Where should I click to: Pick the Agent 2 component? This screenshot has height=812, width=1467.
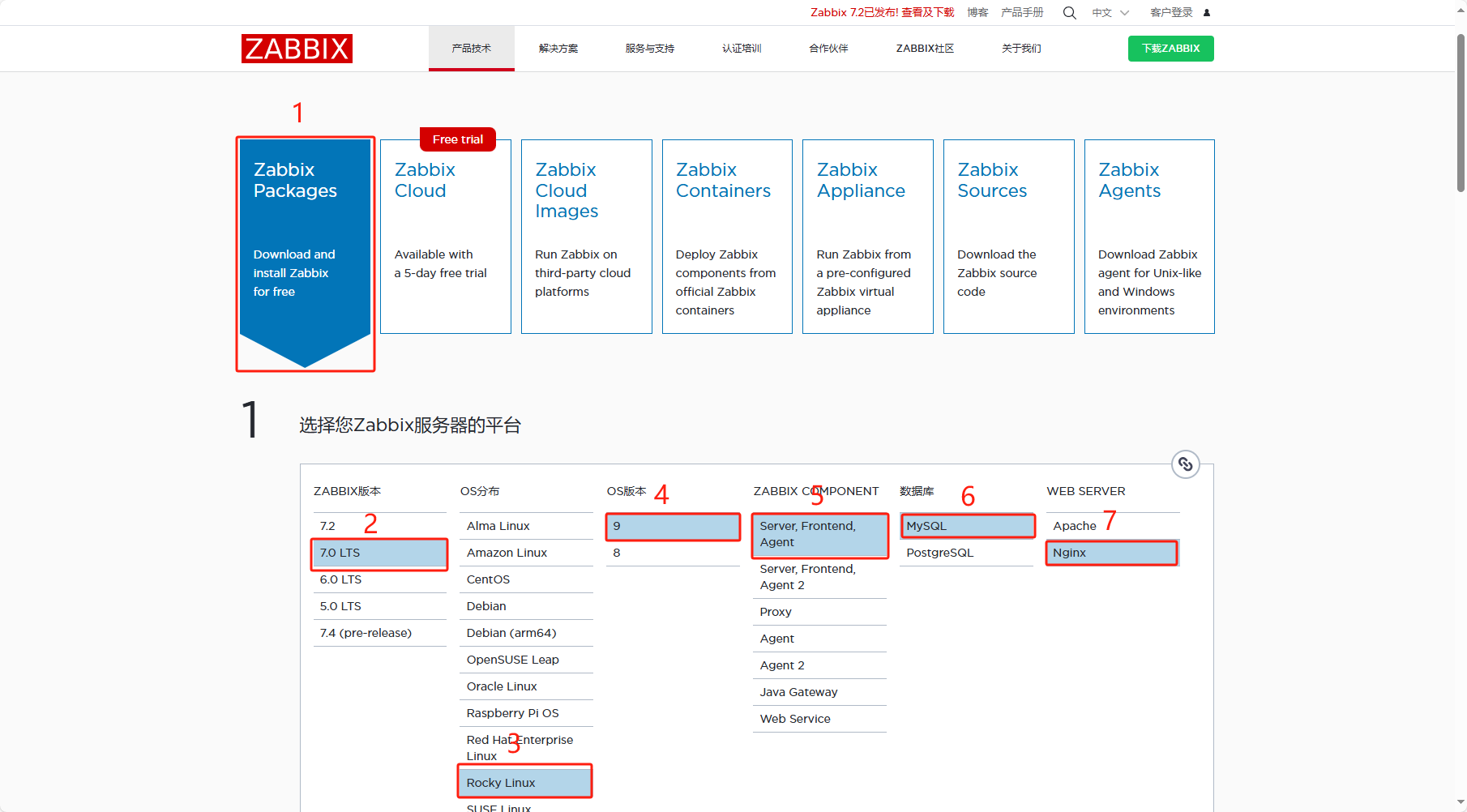tap(820, 665)
